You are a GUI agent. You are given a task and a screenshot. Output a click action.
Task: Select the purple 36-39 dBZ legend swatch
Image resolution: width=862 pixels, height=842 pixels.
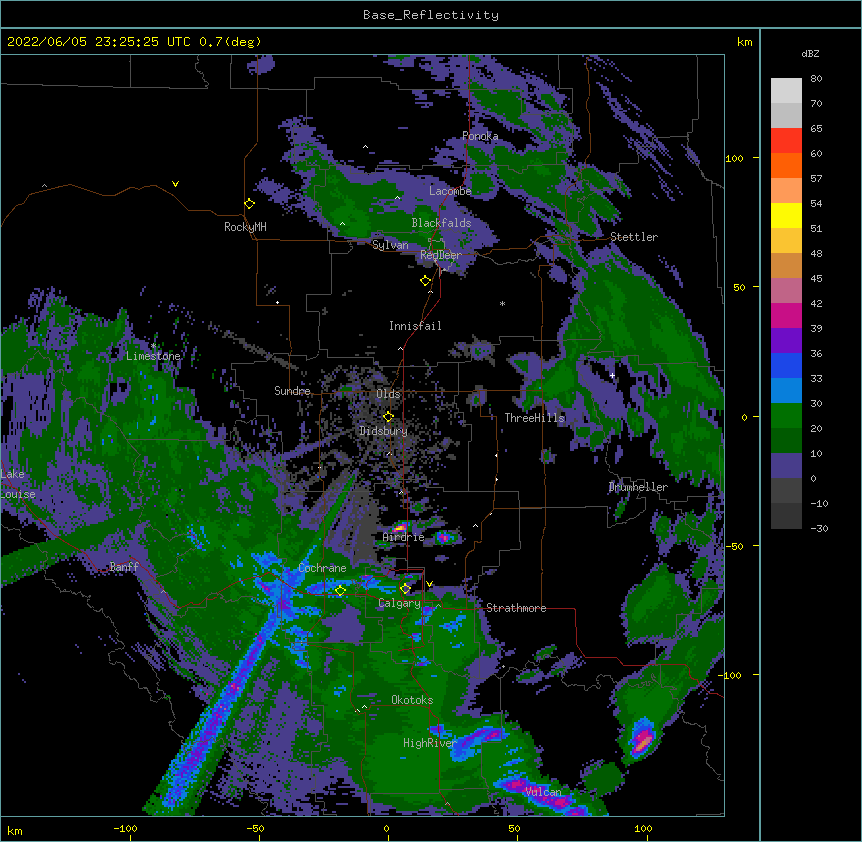click(x=786, y=341)
